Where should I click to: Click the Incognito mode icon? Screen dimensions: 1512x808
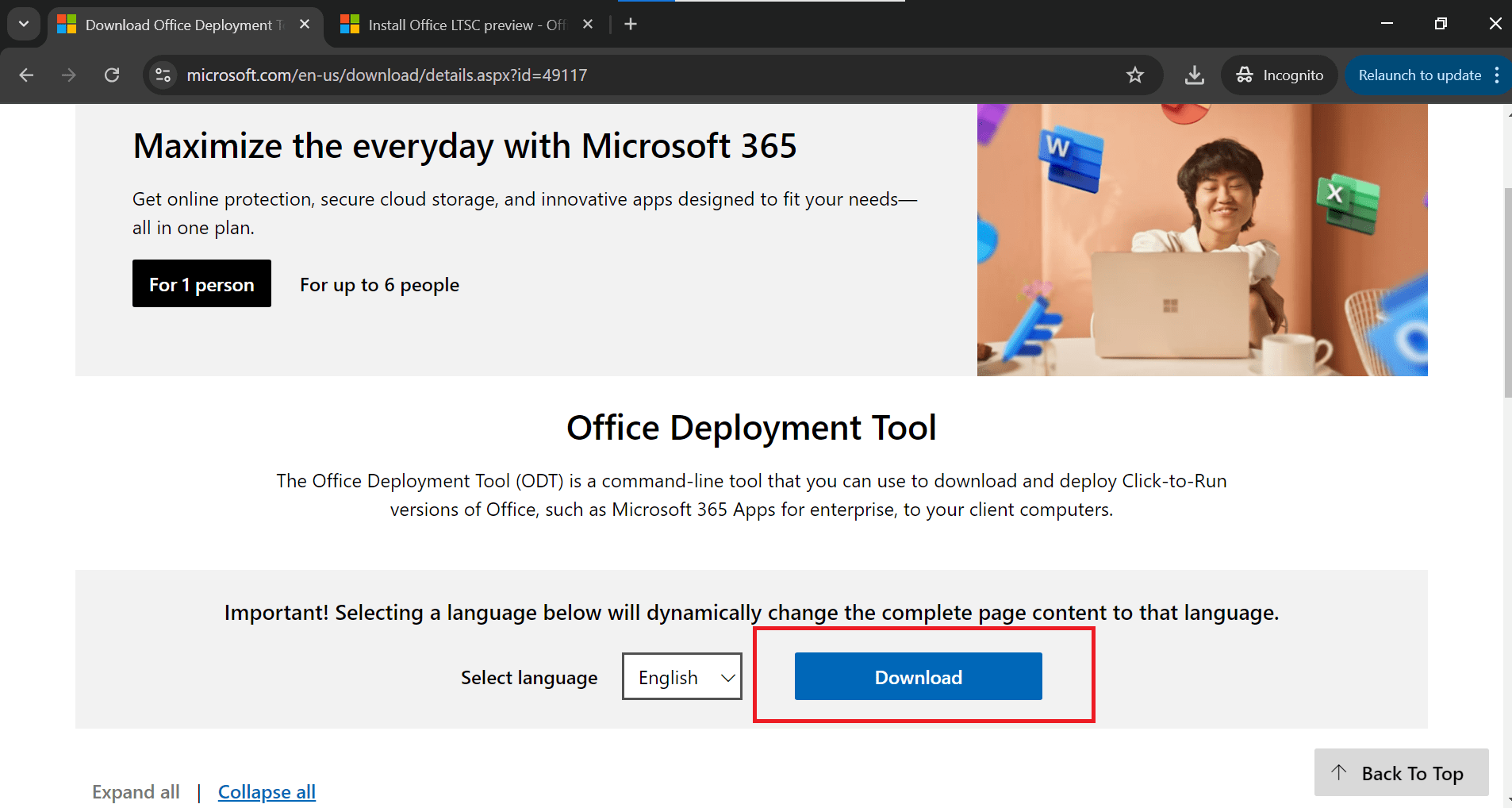pos(1245,75)
